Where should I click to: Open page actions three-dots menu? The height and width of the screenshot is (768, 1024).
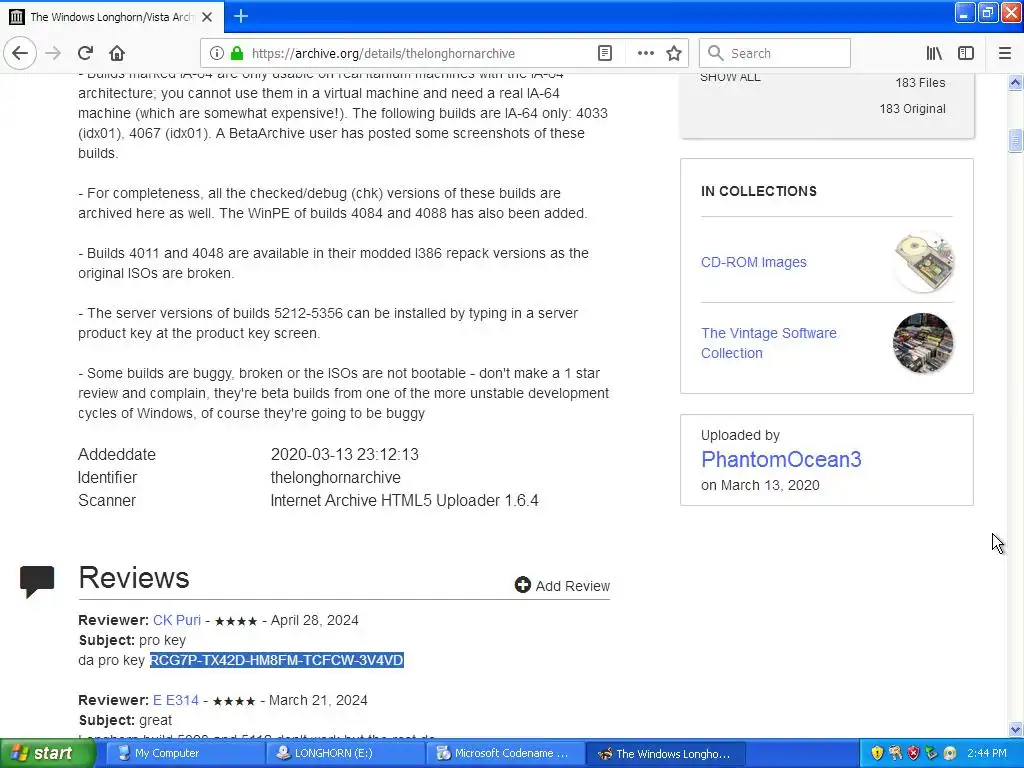pyautogui.click(x=645, y=53)
